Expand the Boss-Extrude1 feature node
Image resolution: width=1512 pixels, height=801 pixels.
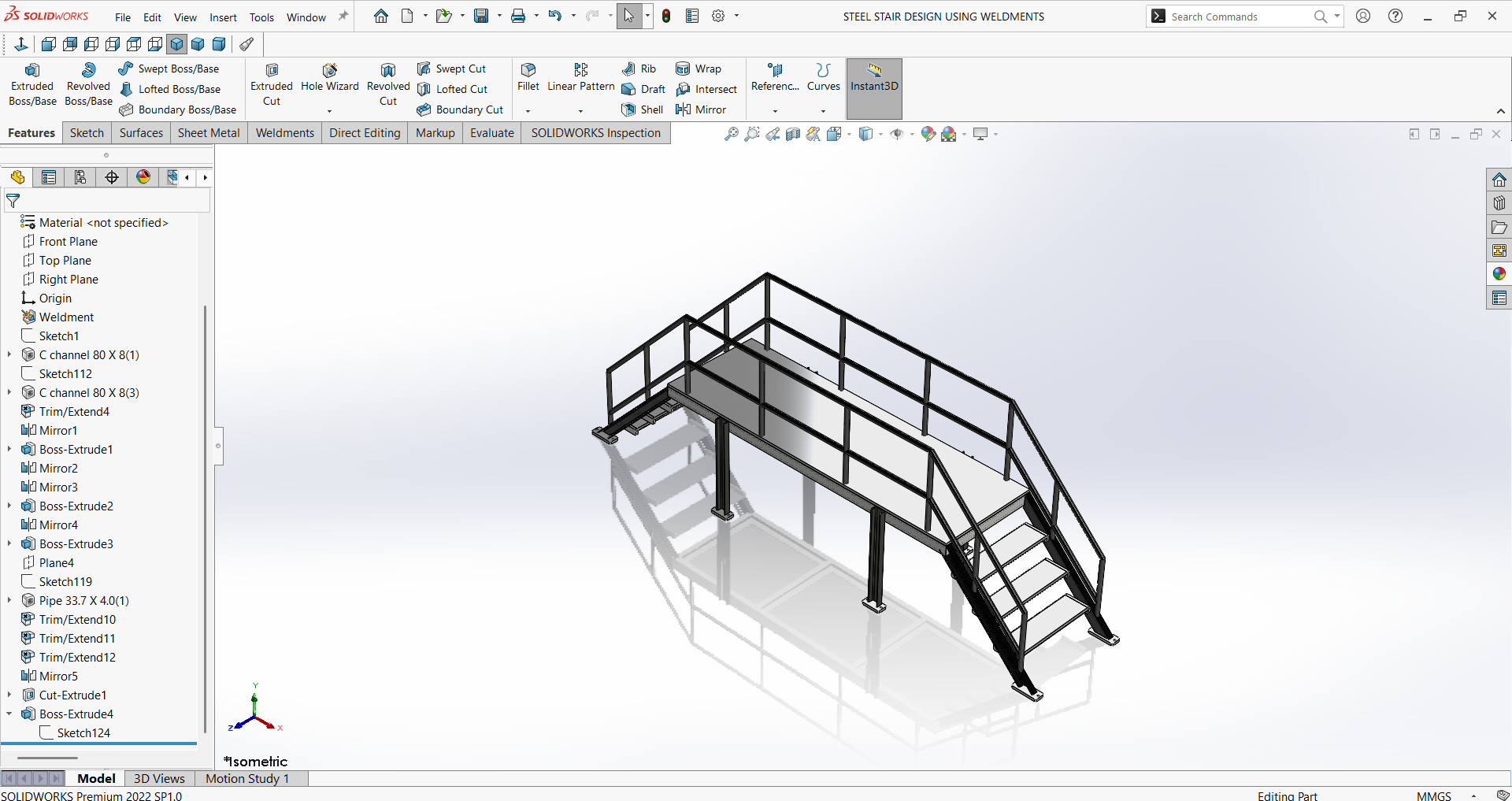click(x=9, y=449)
